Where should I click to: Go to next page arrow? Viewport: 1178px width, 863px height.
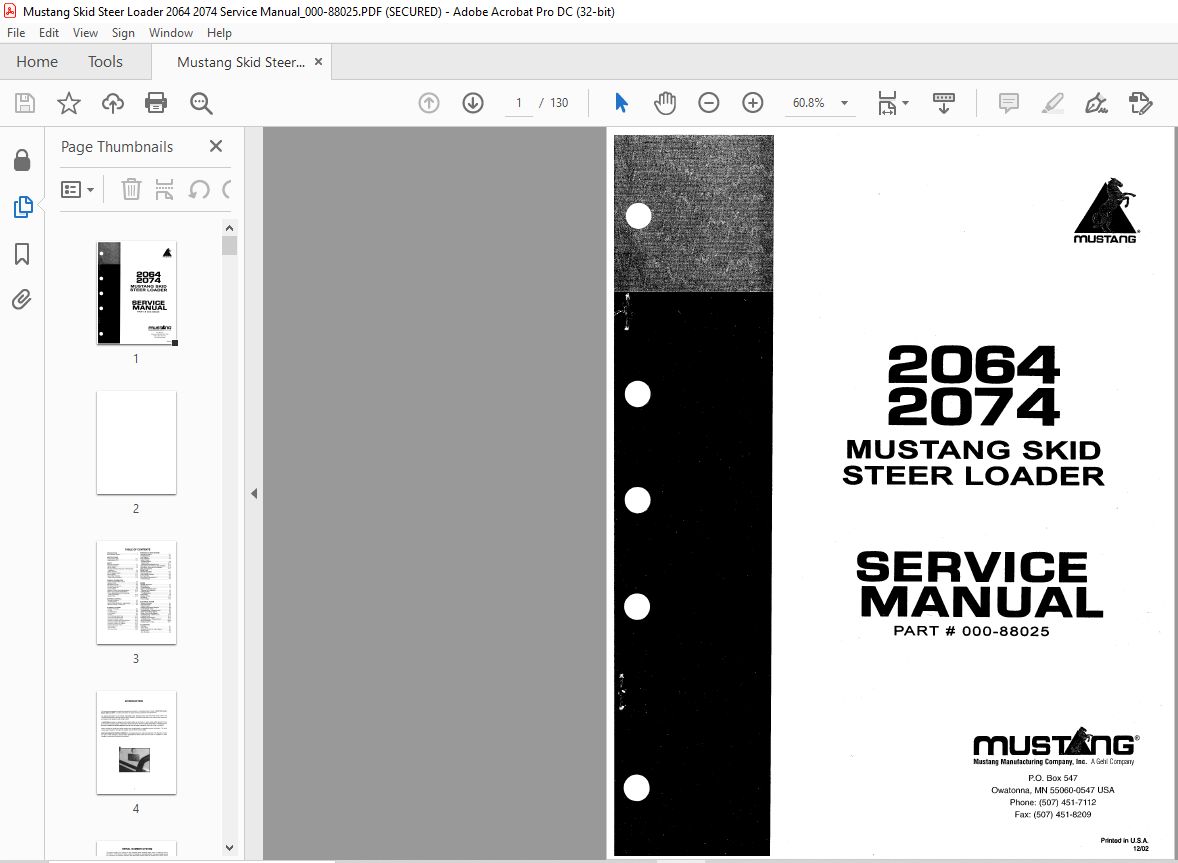(x=473, y=103)
